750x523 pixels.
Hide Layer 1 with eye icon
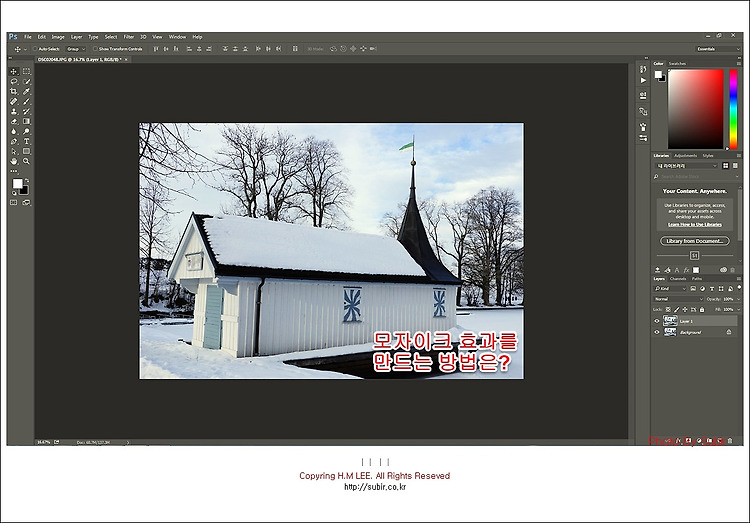657,321
